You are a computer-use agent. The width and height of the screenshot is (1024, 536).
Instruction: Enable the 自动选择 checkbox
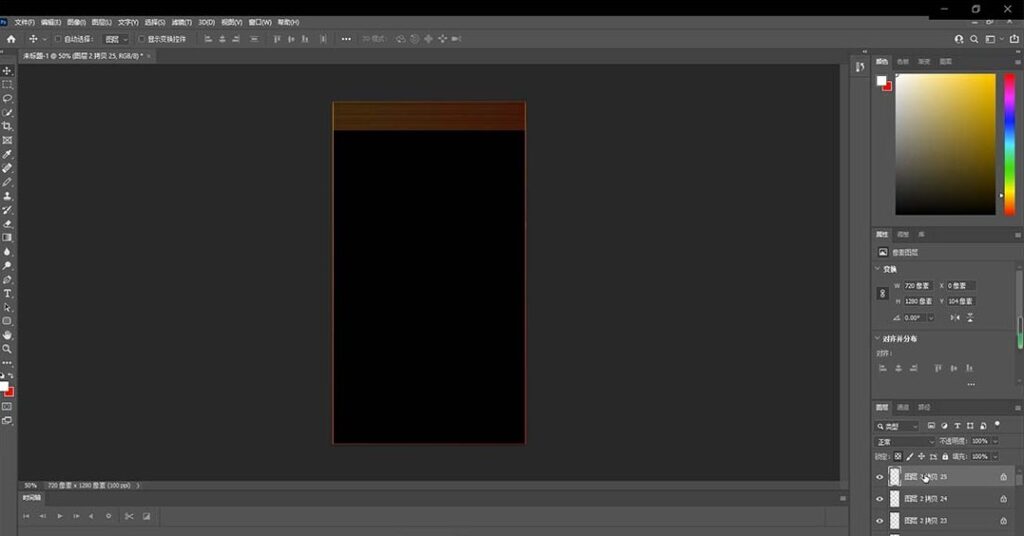pos(58,39)
